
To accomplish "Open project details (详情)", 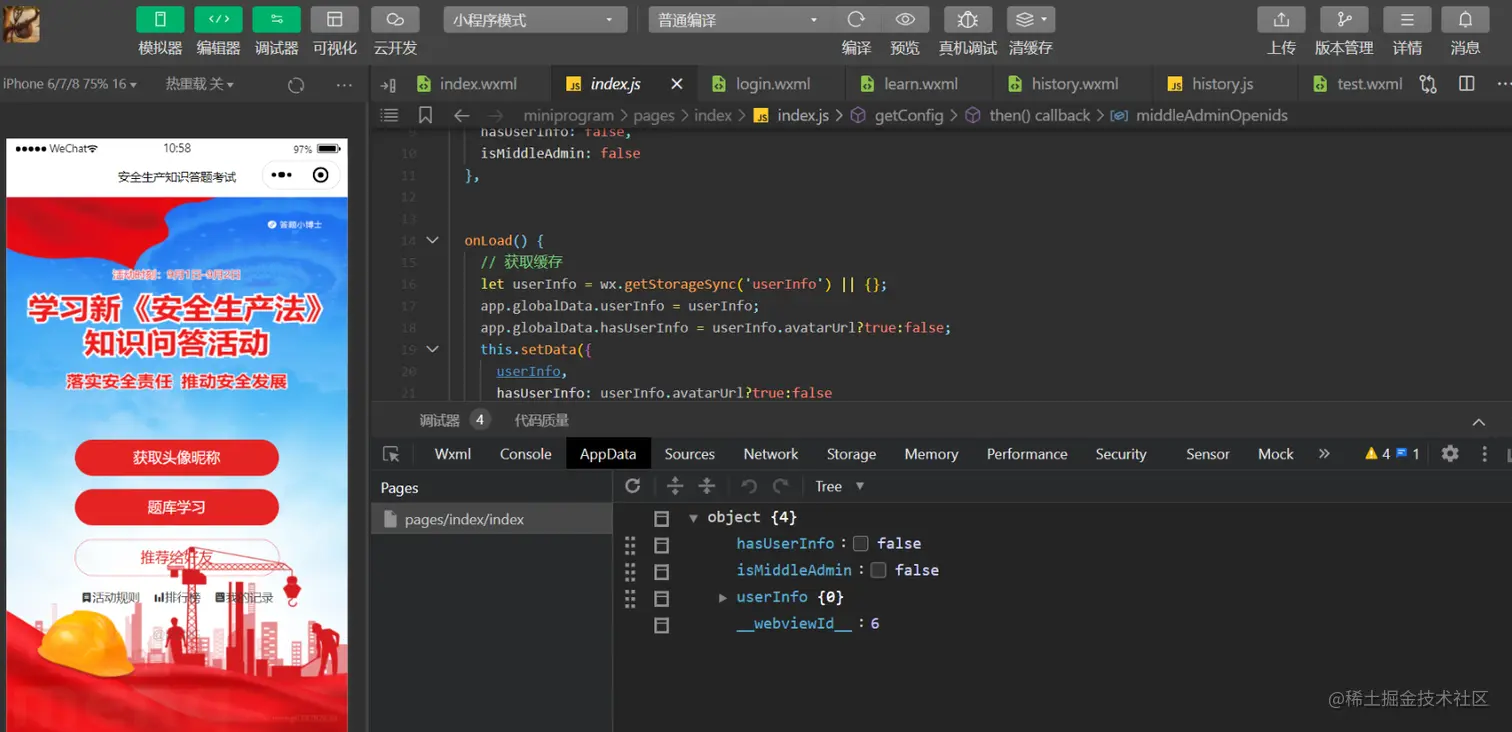I will pyautogui.click(x=1407, y=20).
